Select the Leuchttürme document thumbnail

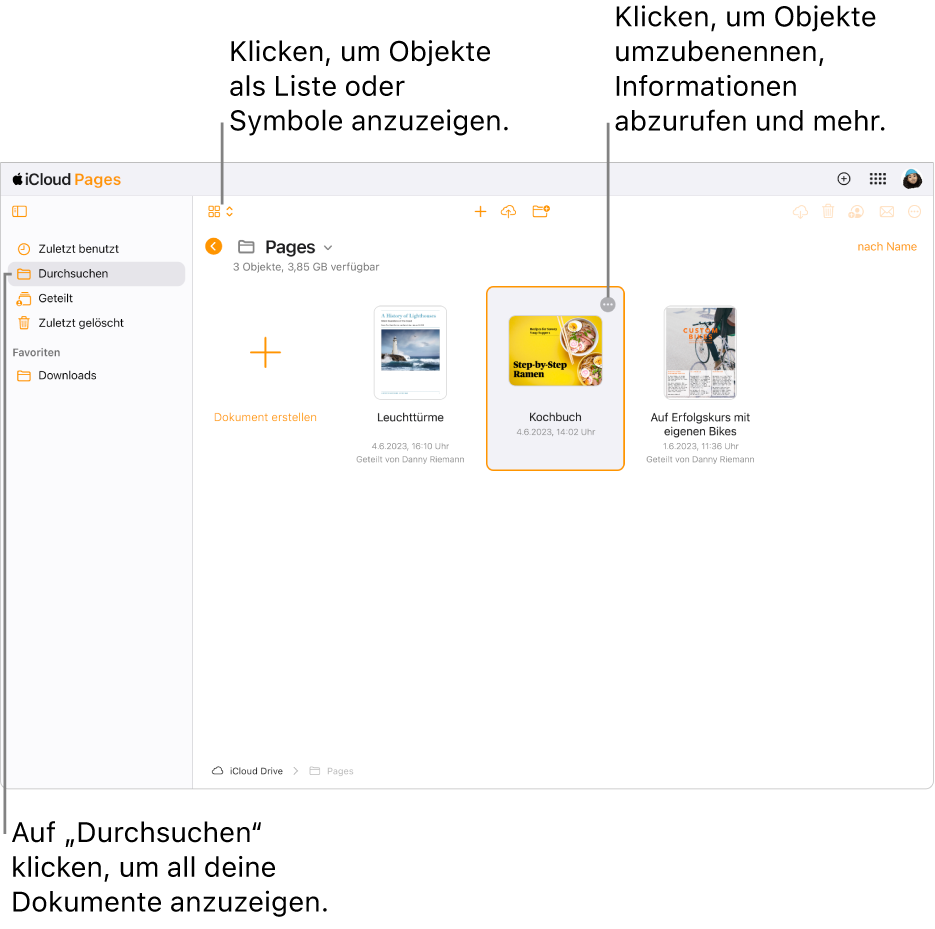tap(410, 352)
